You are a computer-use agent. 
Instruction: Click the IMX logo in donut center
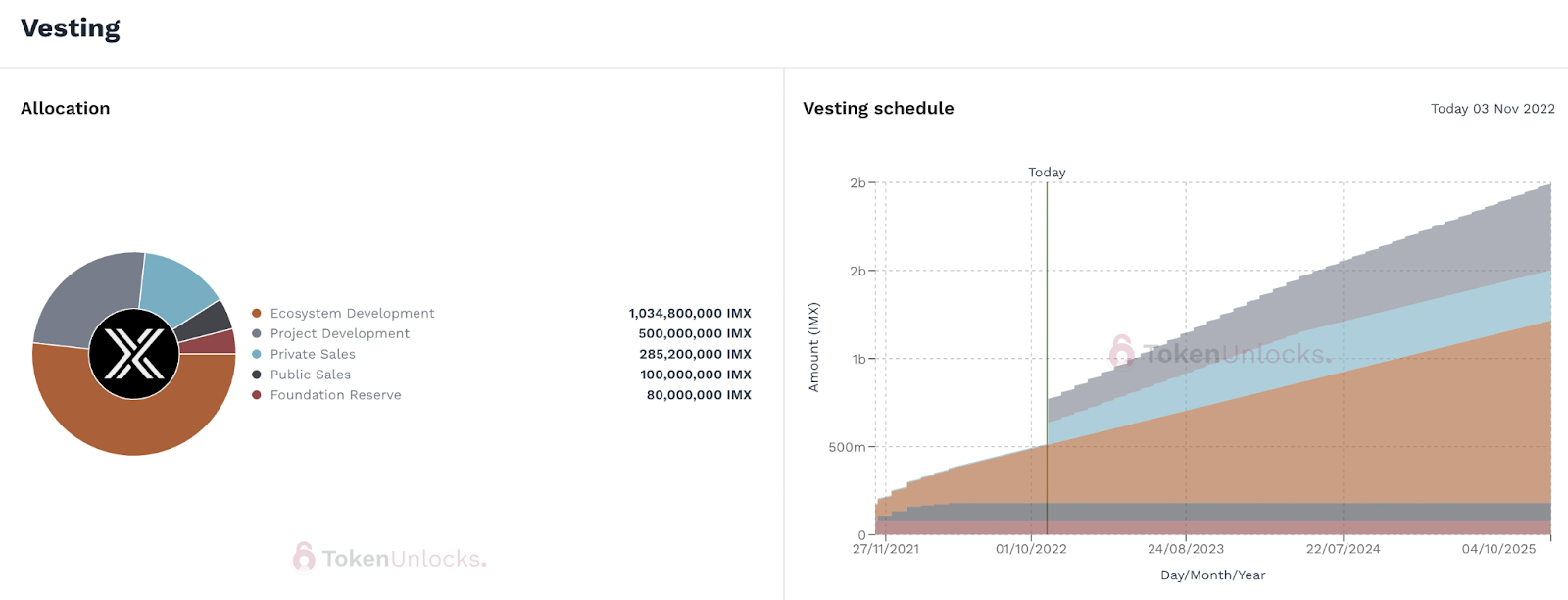(134, 354)
